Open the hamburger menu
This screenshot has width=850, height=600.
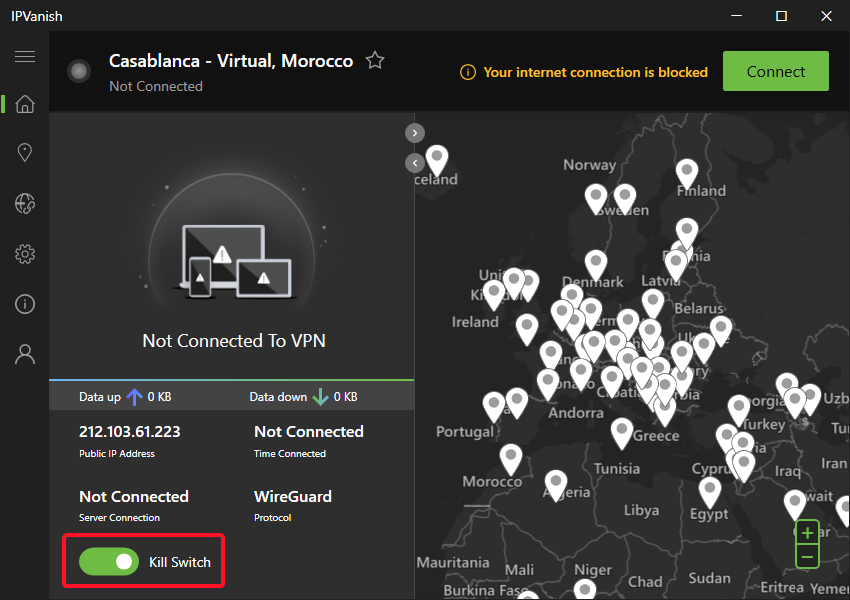[25, 56]
